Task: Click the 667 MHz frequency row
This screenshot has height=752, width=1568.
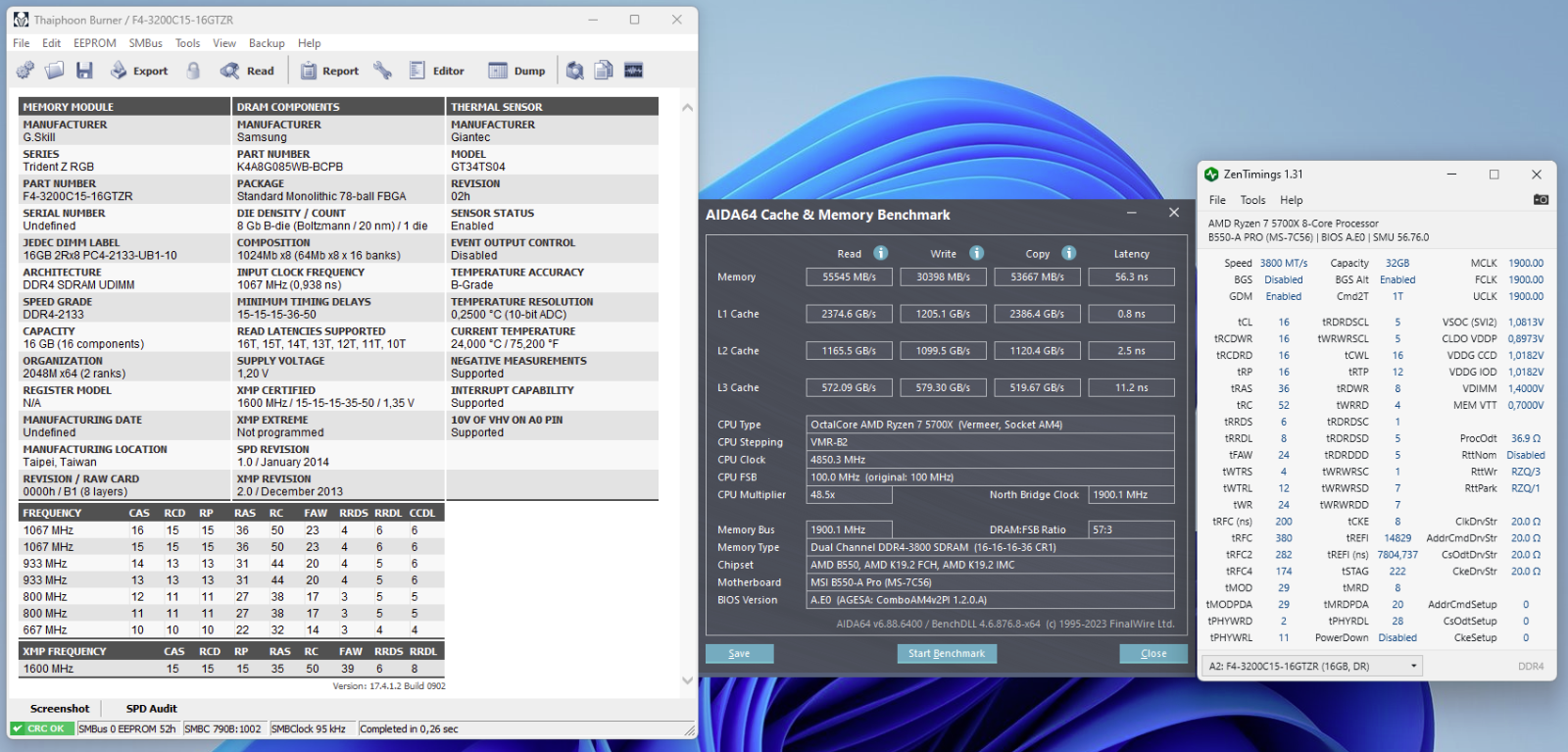Action: (x=232, y=630)
